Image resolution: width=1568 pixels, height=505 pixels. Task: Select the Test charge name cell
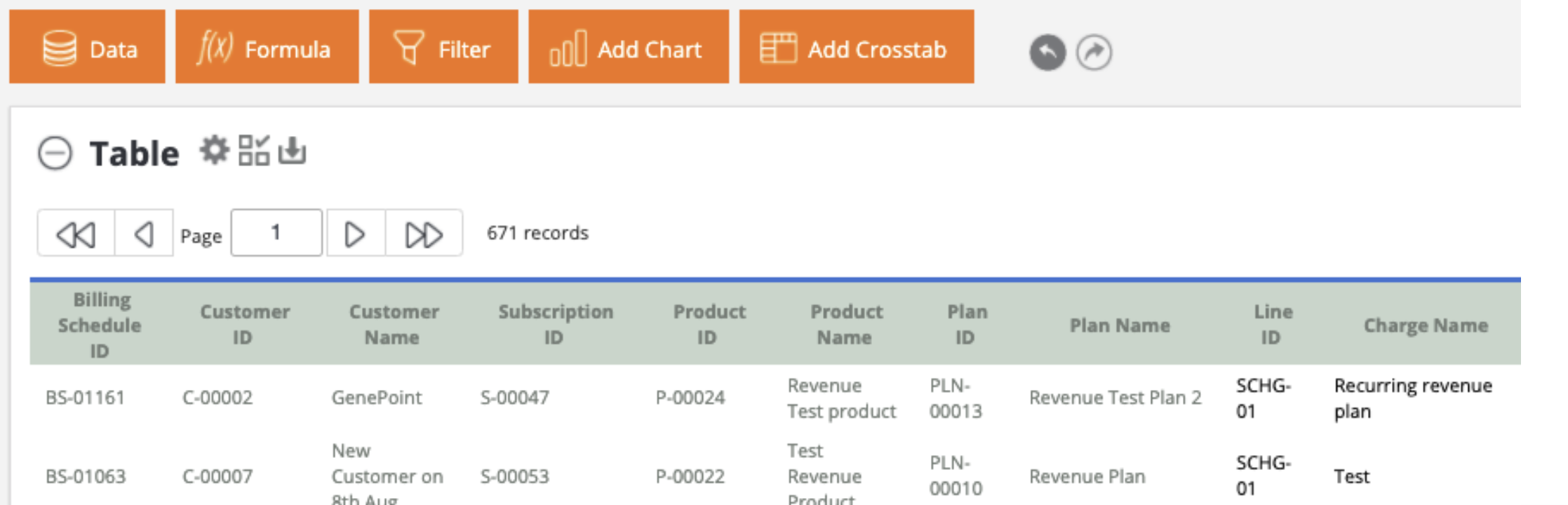coord(1351,476)
